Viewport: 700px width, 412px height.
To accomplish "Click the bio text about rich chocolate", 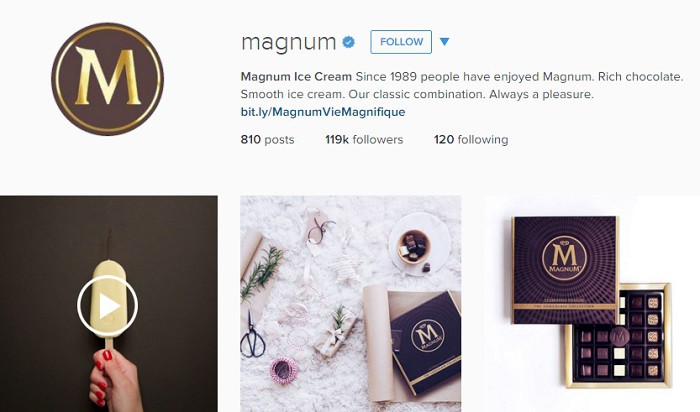I will click(462, 86).
